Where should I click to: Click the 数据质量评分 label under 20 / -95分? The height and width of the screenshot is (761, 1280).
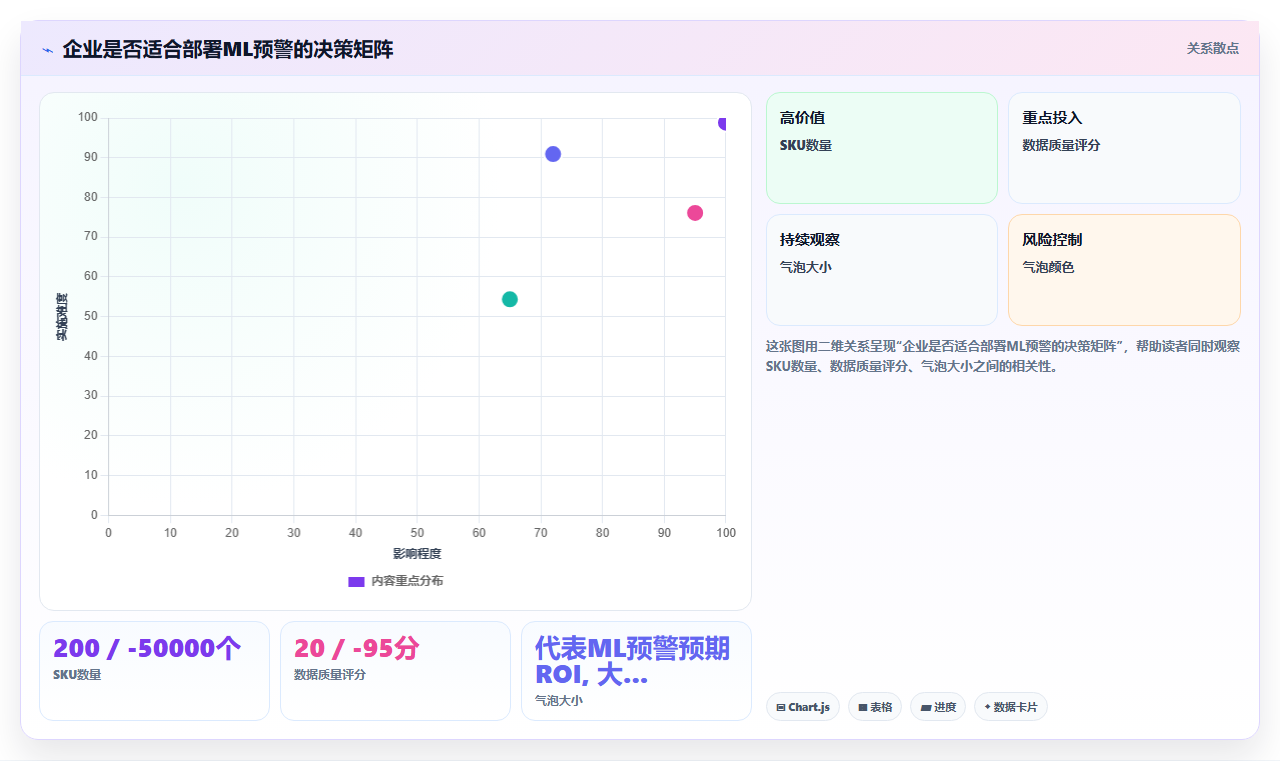click(x=330, y=675)
